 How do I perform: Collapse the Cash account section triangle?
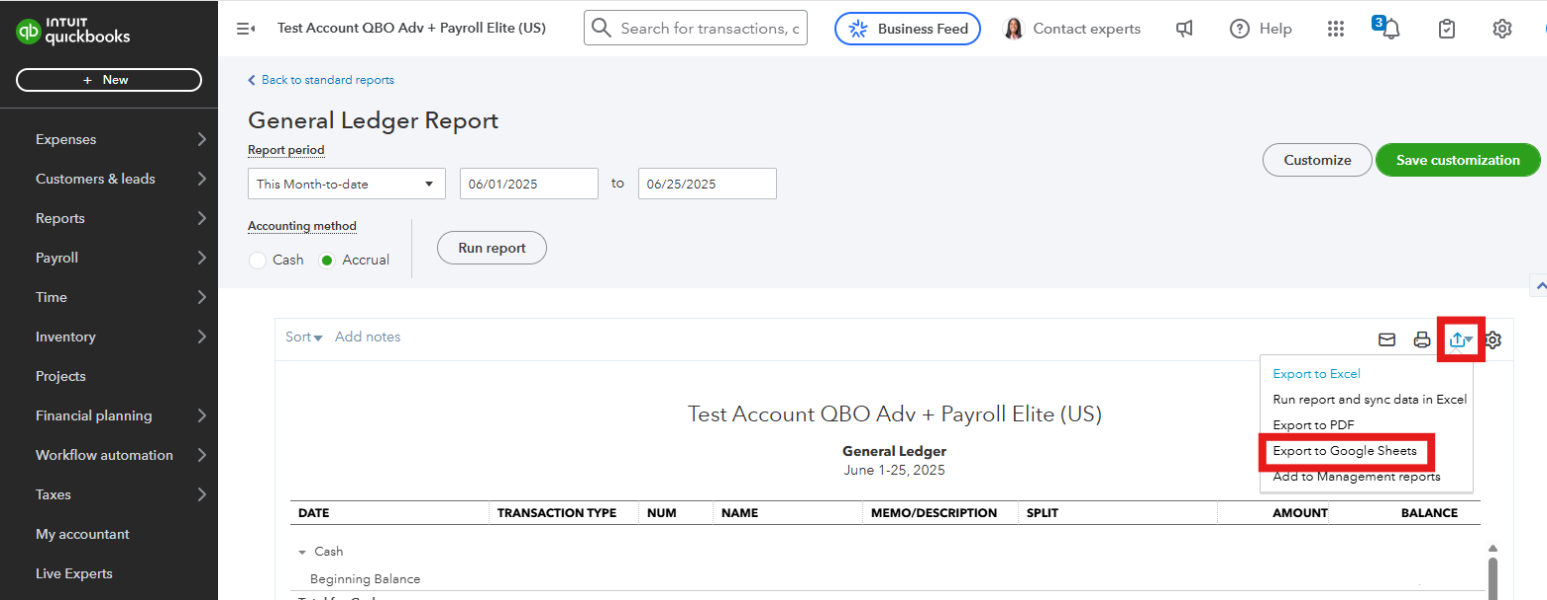(302, 552)
